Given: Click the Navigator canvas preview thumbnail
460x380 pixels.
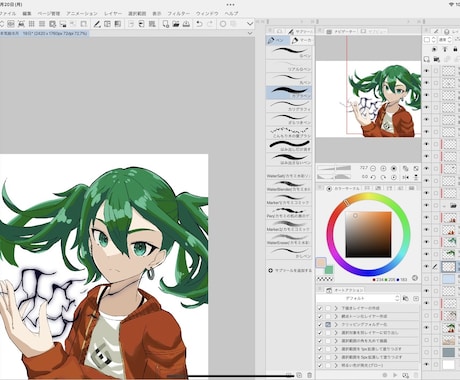Looking at the screenshot, I should (368, 99).
